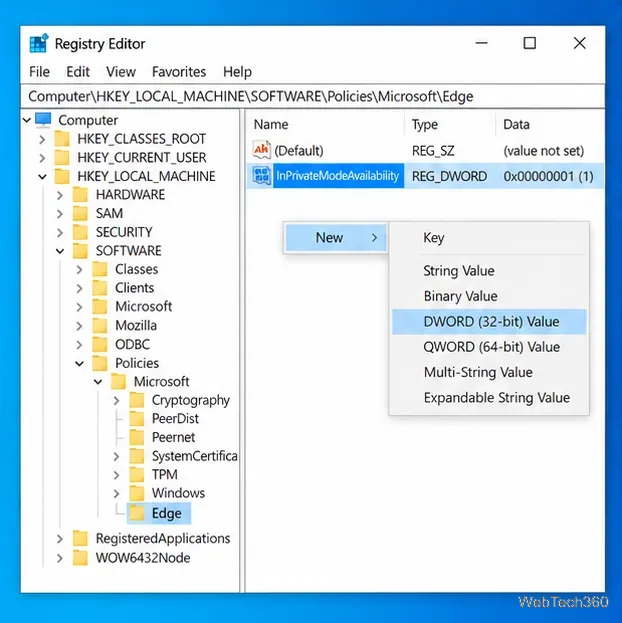Screen dimensions: 622x623
Task: Select the InPrivateModeAvailability value name
Action: point(337,176)
